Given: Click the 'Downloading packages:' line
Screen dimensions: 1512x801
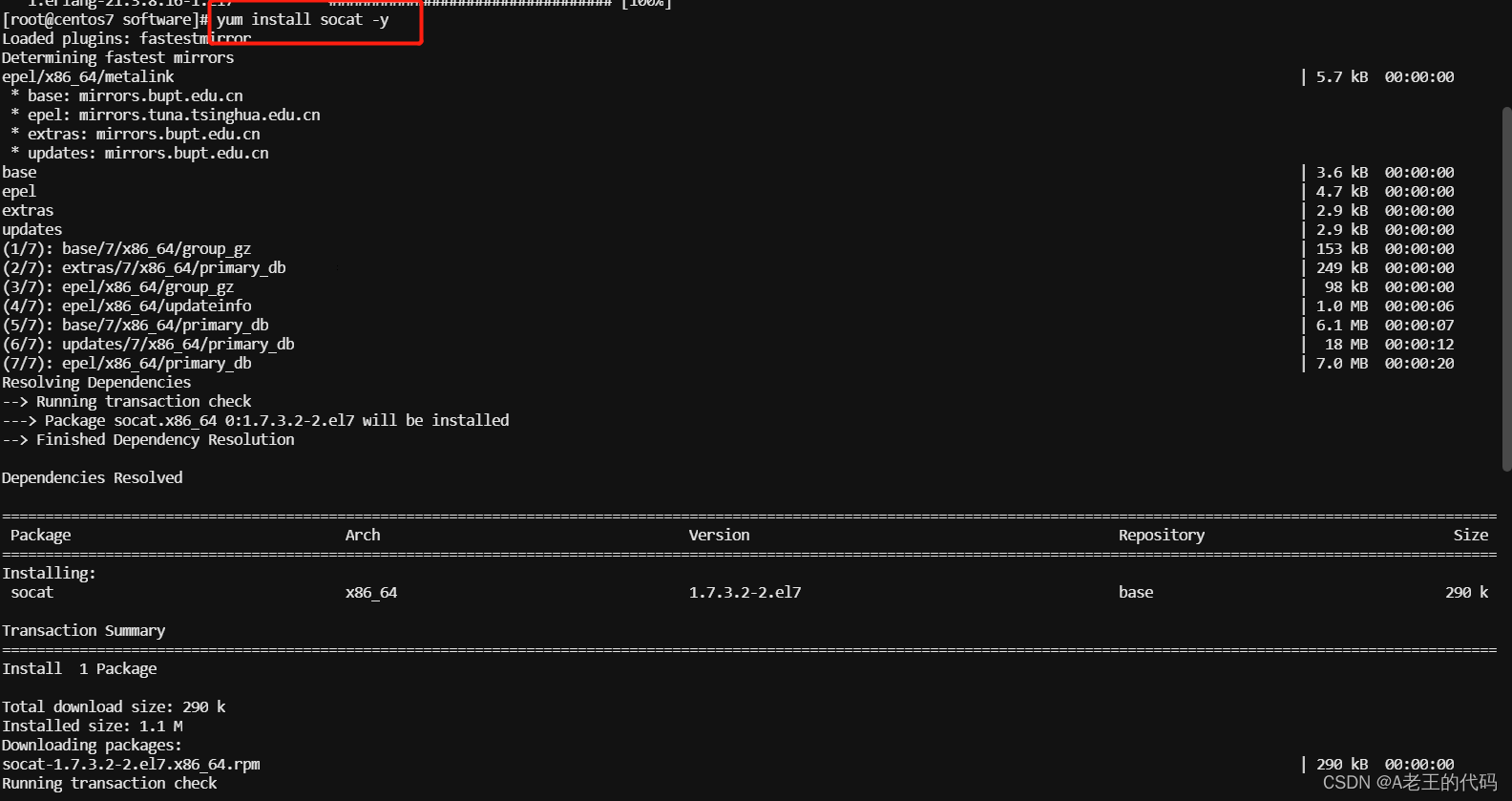Looking at the screenshot, I should [92, 745].
